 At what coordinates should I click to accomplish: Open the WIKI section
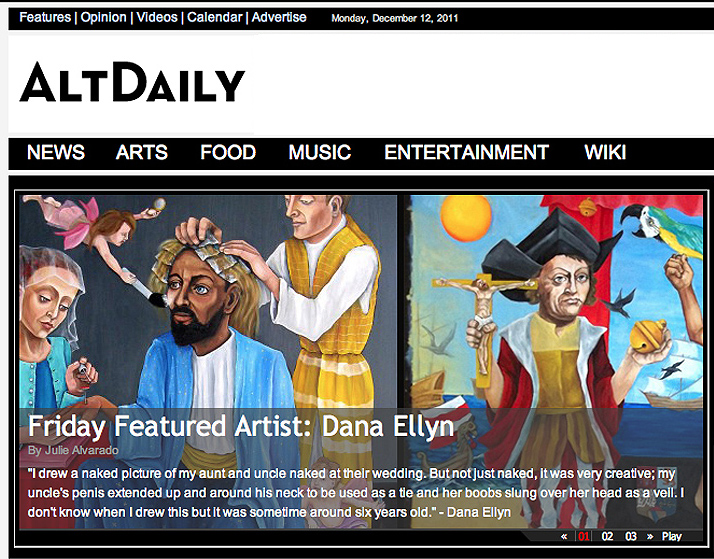coord(605,152)
